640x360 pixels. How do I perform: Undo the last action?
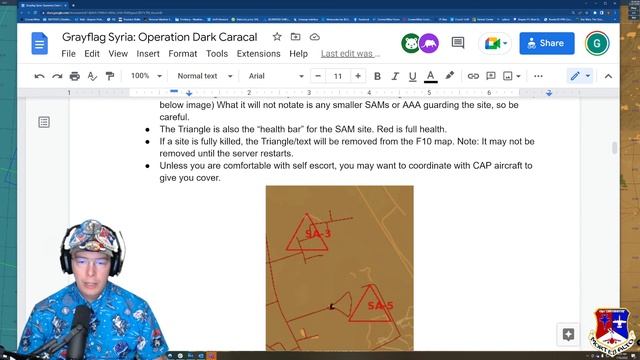[x=39, y=76]
